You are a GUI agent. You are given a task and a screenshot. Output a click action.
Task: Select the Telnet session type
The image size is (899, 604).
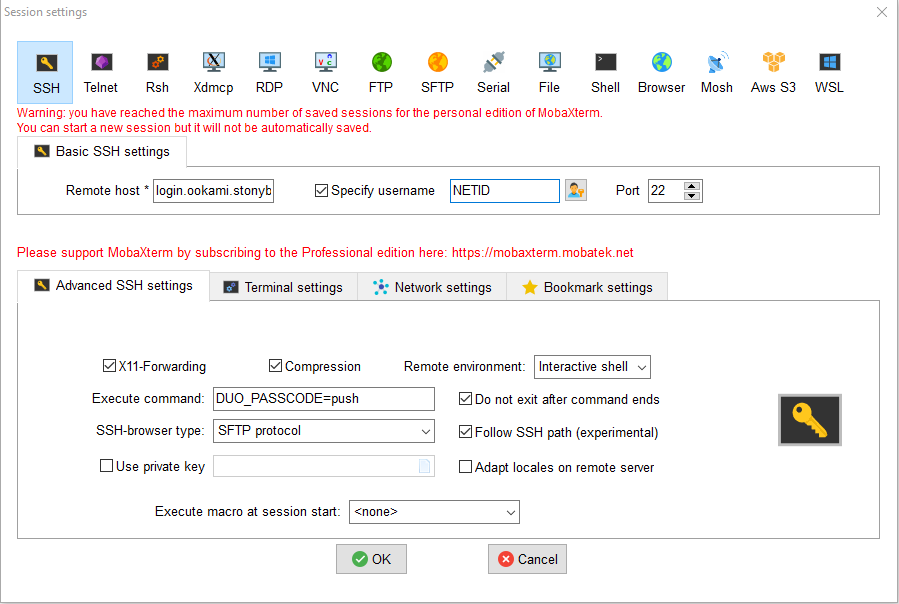pyautogui.click(x=101, y=72)
